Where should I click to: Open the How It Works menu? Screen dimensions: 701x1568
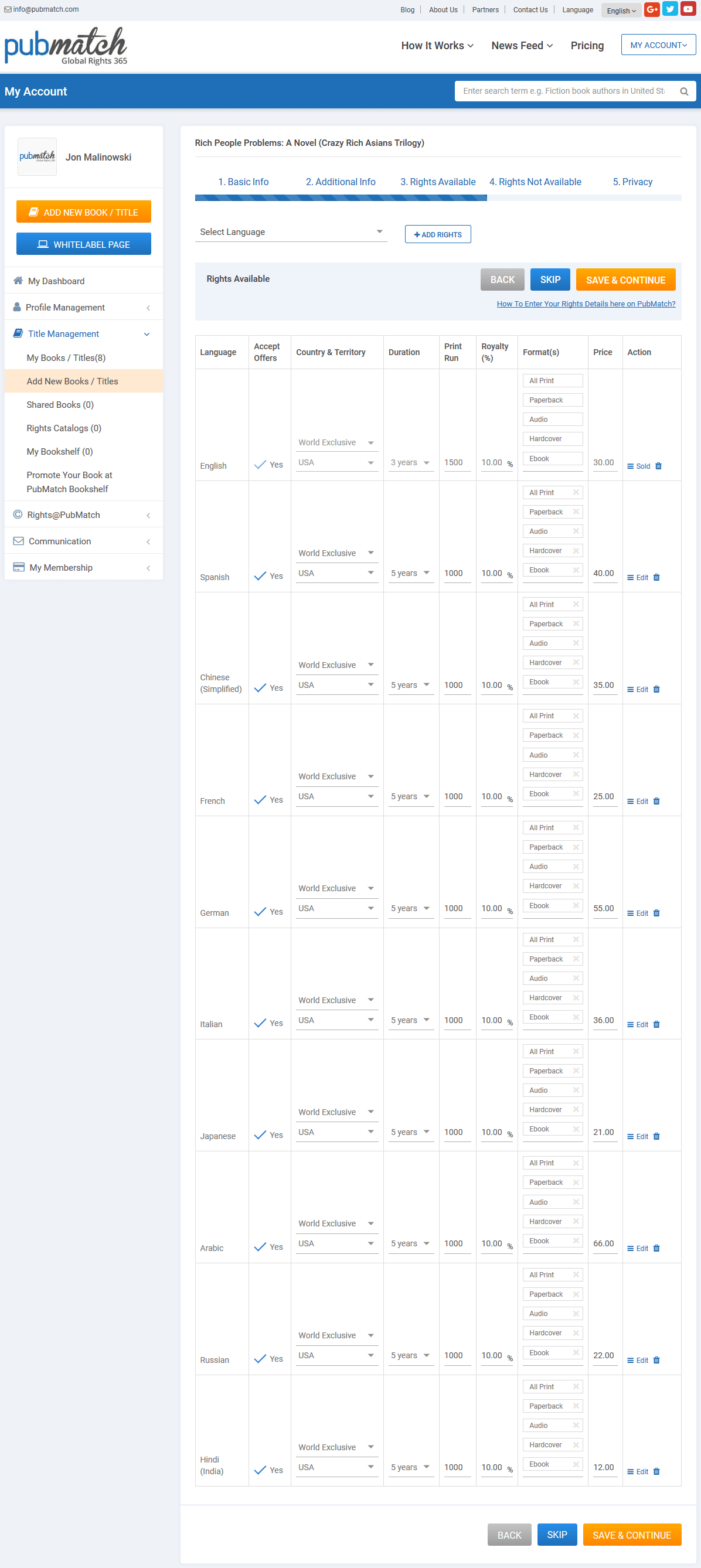pos(437,46)
